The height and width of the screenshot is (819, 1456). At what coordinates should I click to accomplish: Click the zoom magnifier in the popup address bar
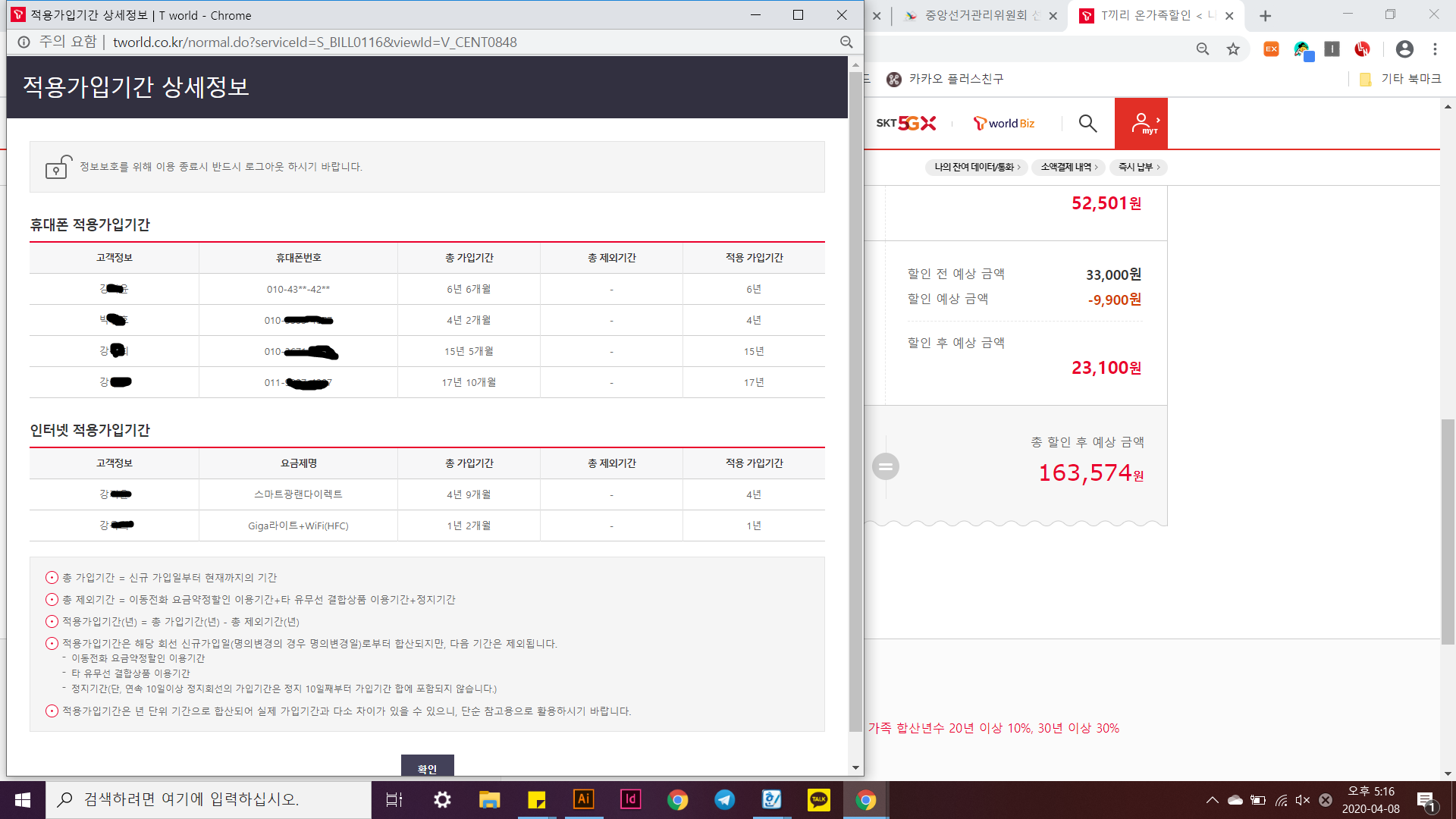(846, 42)
